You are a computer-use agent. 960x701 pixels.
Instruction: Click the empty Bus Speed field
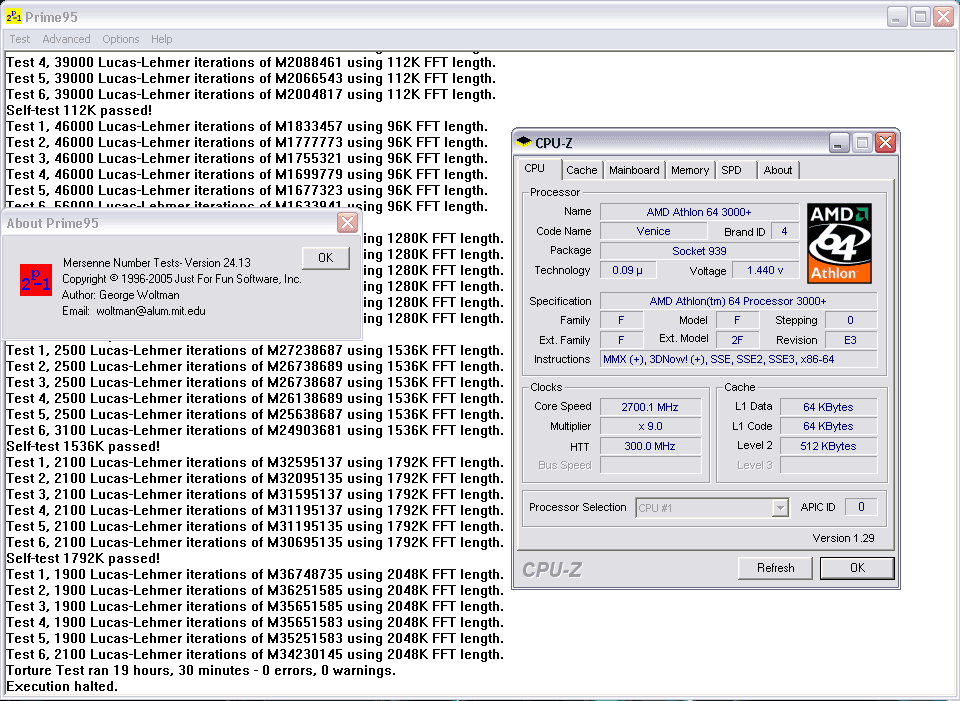click(x=650, y=465)
